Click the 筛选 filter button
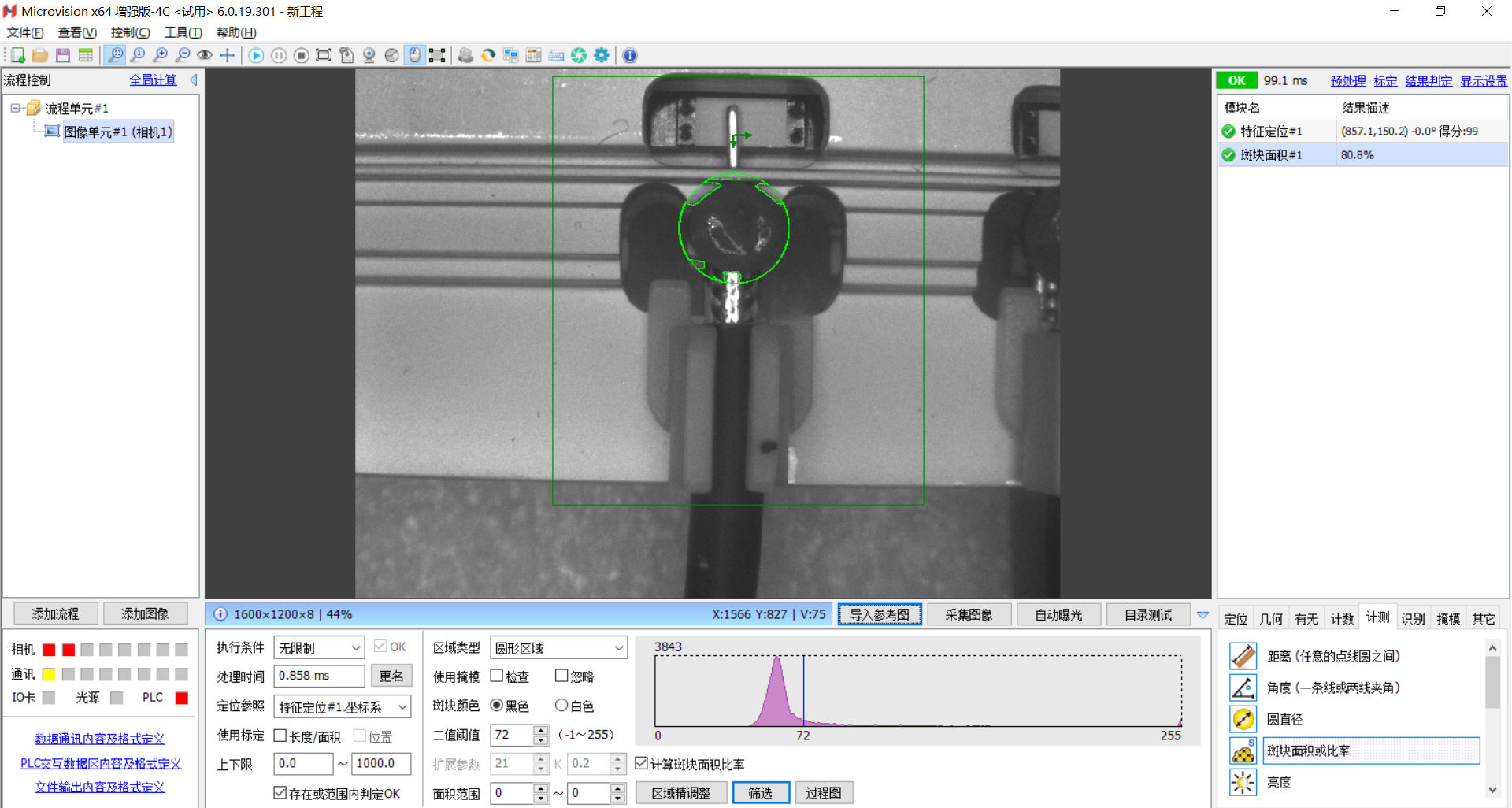 coord(761,792)
